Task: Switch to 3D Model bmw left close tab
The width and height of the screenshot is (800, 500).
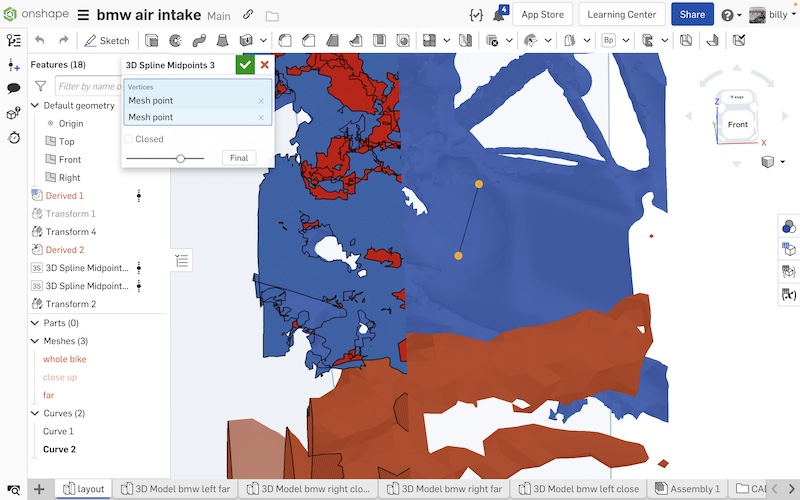Action: [579, 489]
